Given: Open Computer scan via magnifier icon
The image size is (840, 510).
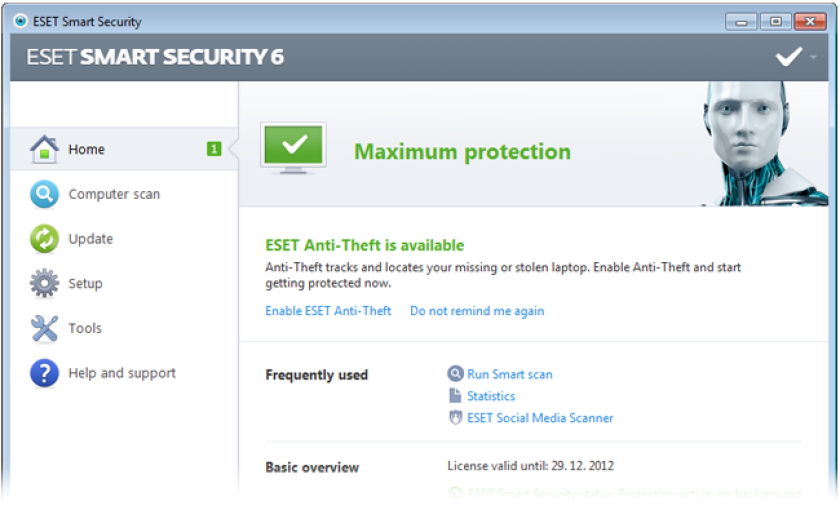Looking at the screenshot, I should click(x=44, y=194).
